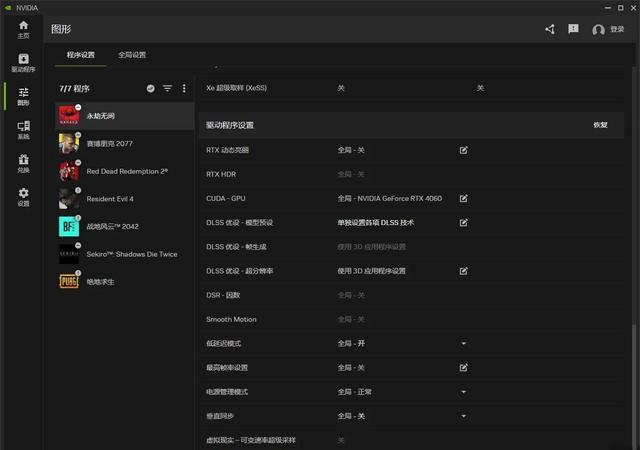The height and width of the screenshot is (450, 640).
Task: Click the 图形 page title
Action: tap(61, 29)
